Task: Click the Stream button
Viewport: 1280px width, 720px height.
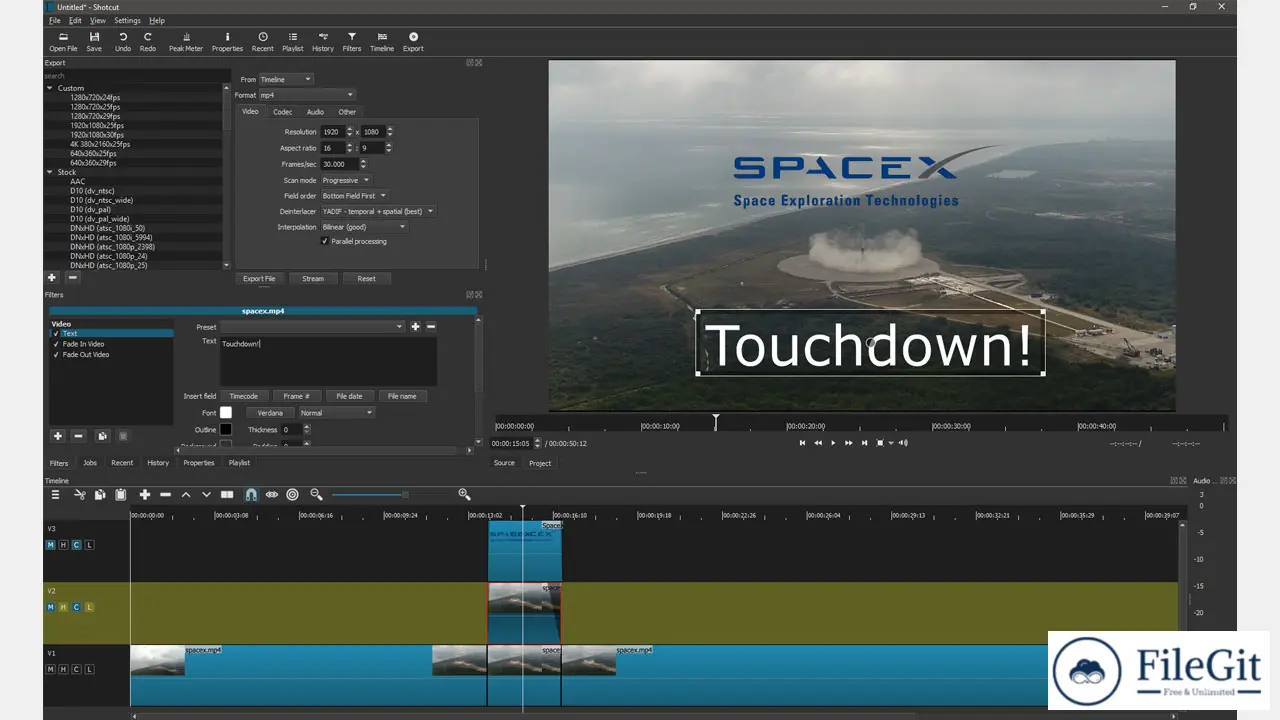Action: (x=313, y=279)
